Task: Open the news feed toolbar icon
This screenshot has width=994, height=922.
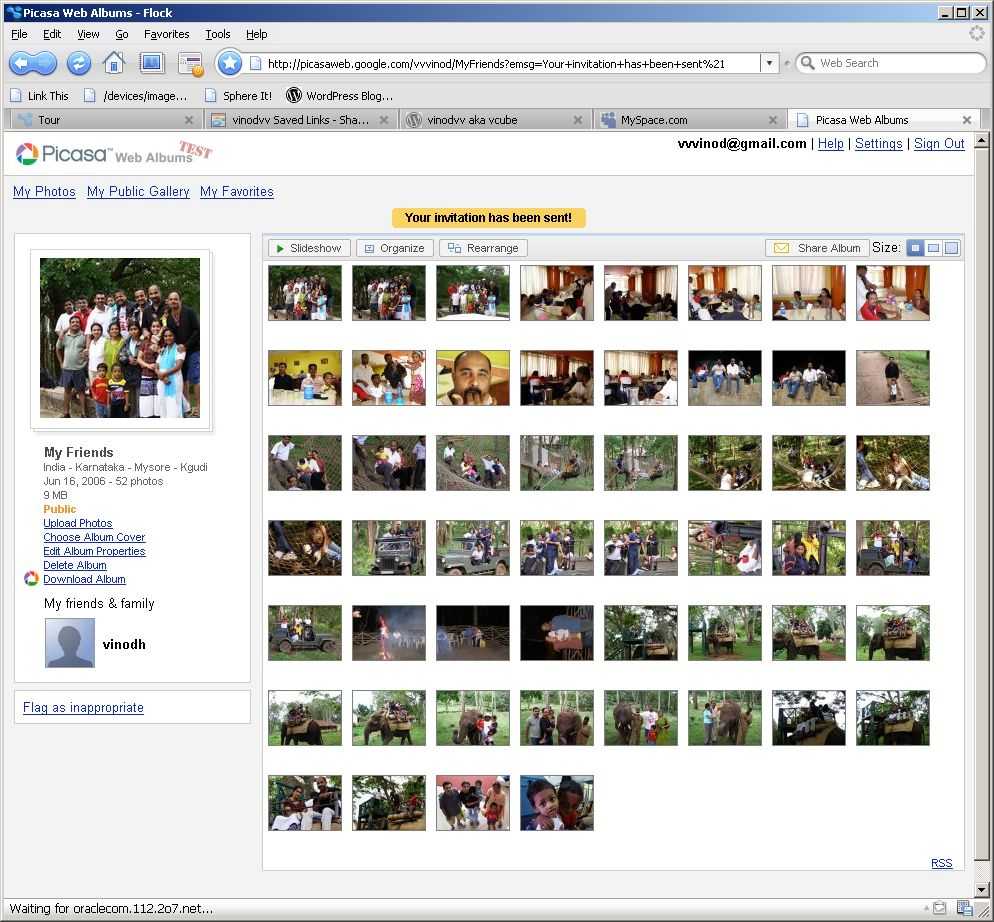Action: tap(190, 63)
